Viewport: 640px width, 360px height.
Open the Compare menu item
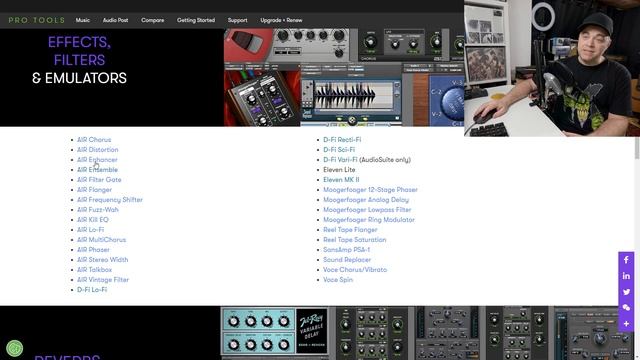point(153,20)
